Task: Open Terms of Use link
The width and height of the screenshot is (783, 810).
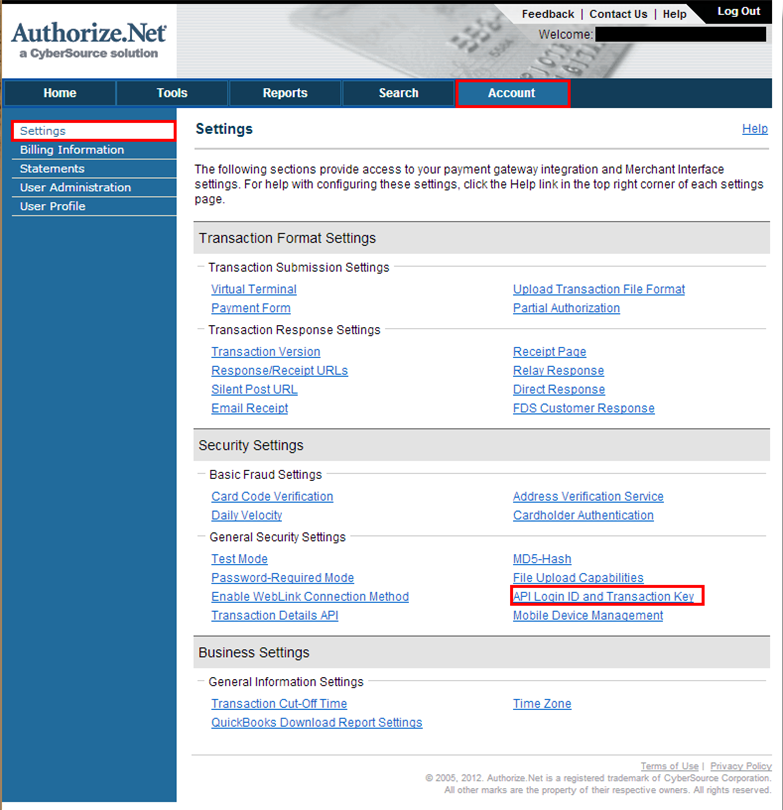Action: [669, 766]
